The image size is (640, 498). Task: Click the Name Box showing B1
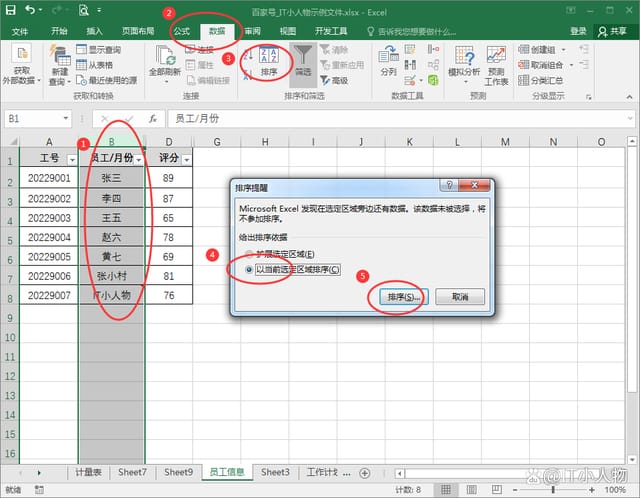(x=34, y=119)
